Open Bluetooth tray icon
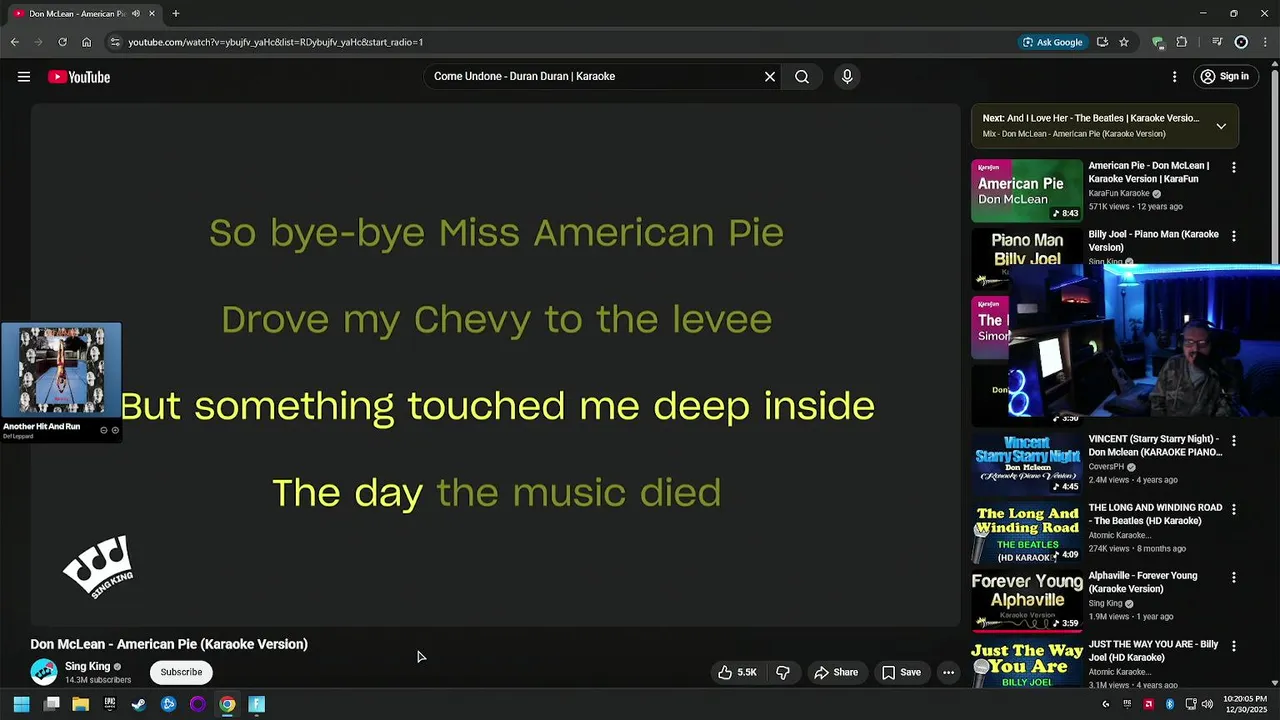The image size is (1280, 720). [x=1169, y=704]
